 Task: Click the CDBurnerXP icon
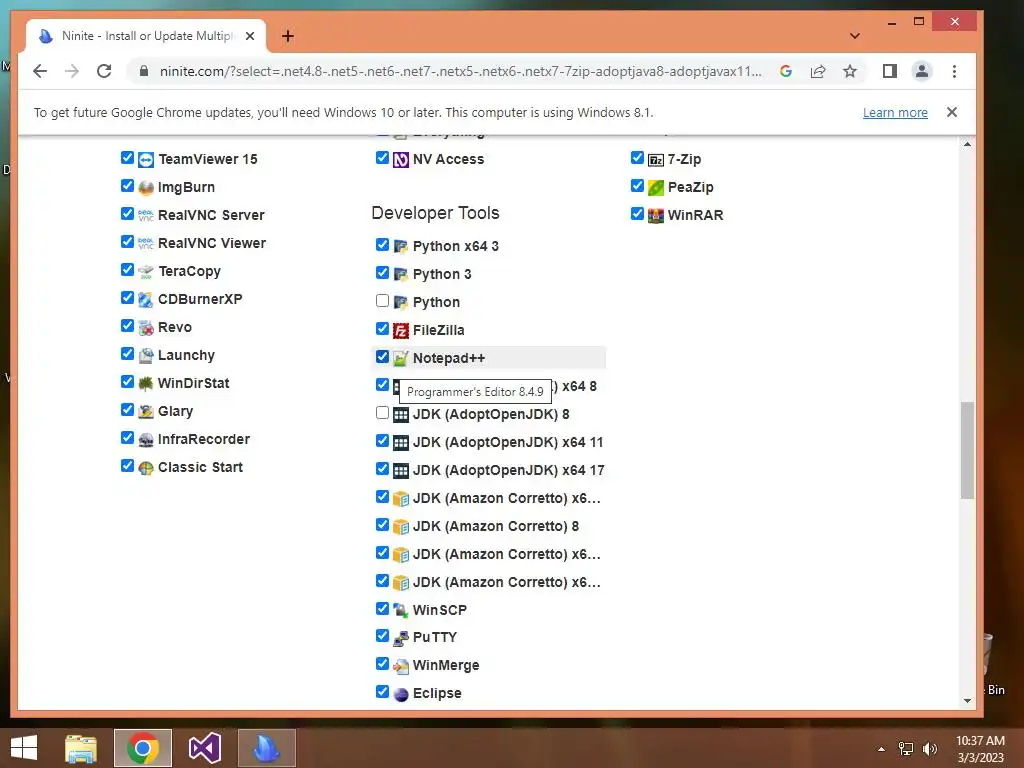click(x=146, y=300)
